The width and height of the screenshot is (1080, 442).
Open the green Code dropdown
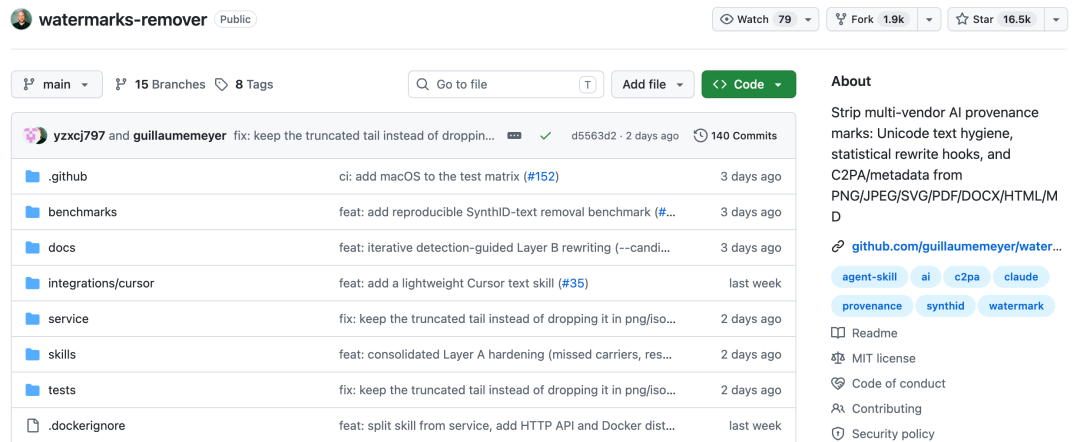(x=749, y=84)
